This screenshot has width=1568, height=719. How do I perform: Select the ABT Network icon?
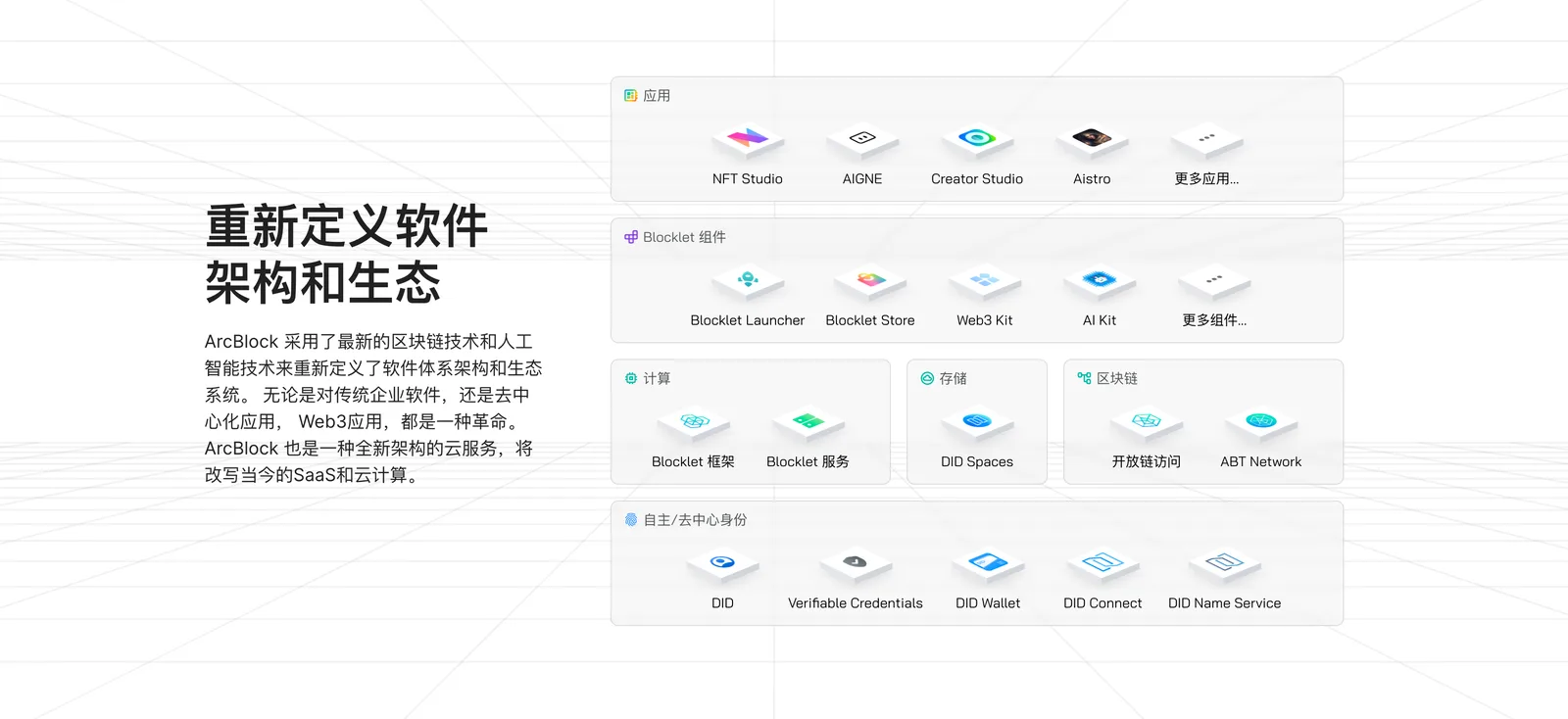[1261, 424]
